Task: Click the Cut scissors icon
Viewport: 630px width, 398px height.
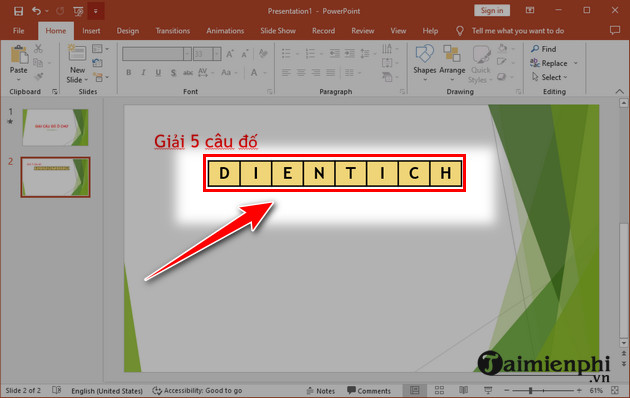Action: [38, 49]
